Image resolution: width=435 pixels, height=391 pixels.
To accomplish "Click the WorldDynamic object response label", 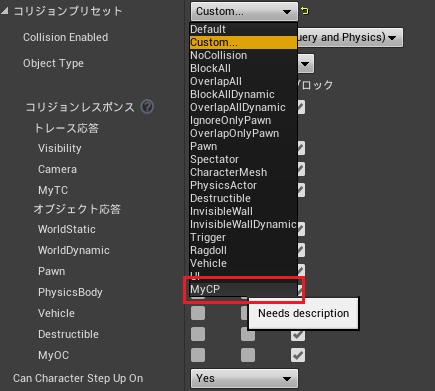I will pyautogui.click(x=74, y=250).
